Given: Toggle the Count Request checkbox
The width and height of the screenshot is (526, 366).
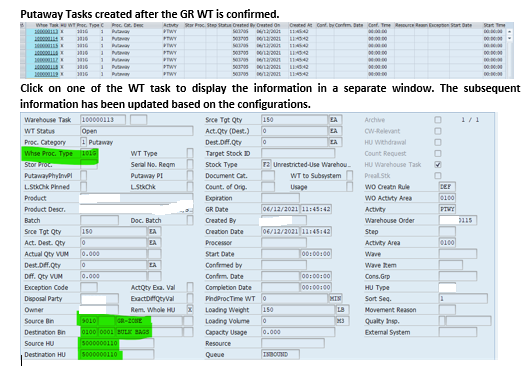Looking at the screenshot, I should coord(438,153).
